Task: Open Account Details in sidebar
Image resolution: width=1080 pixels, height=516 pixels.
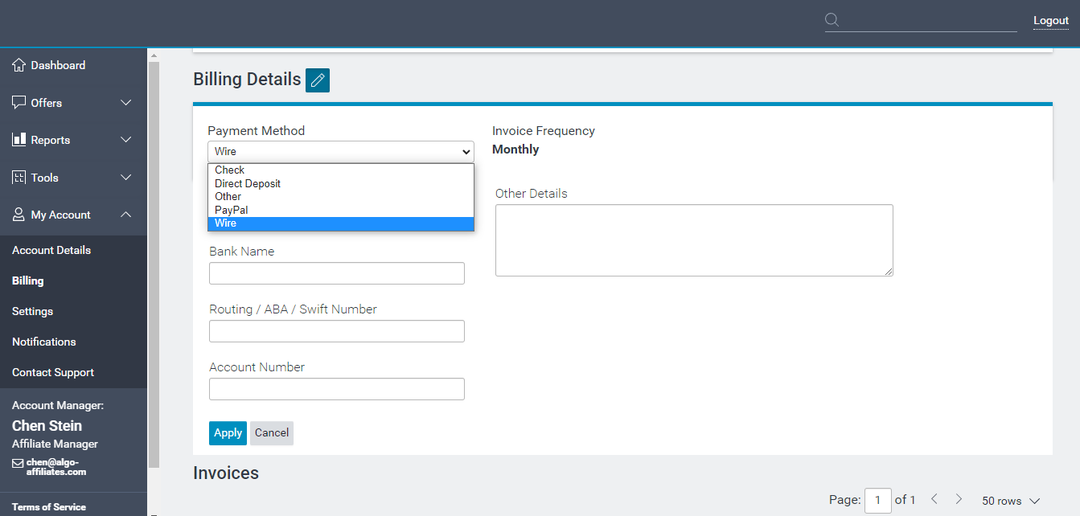Action: click(x=51, y=250)
